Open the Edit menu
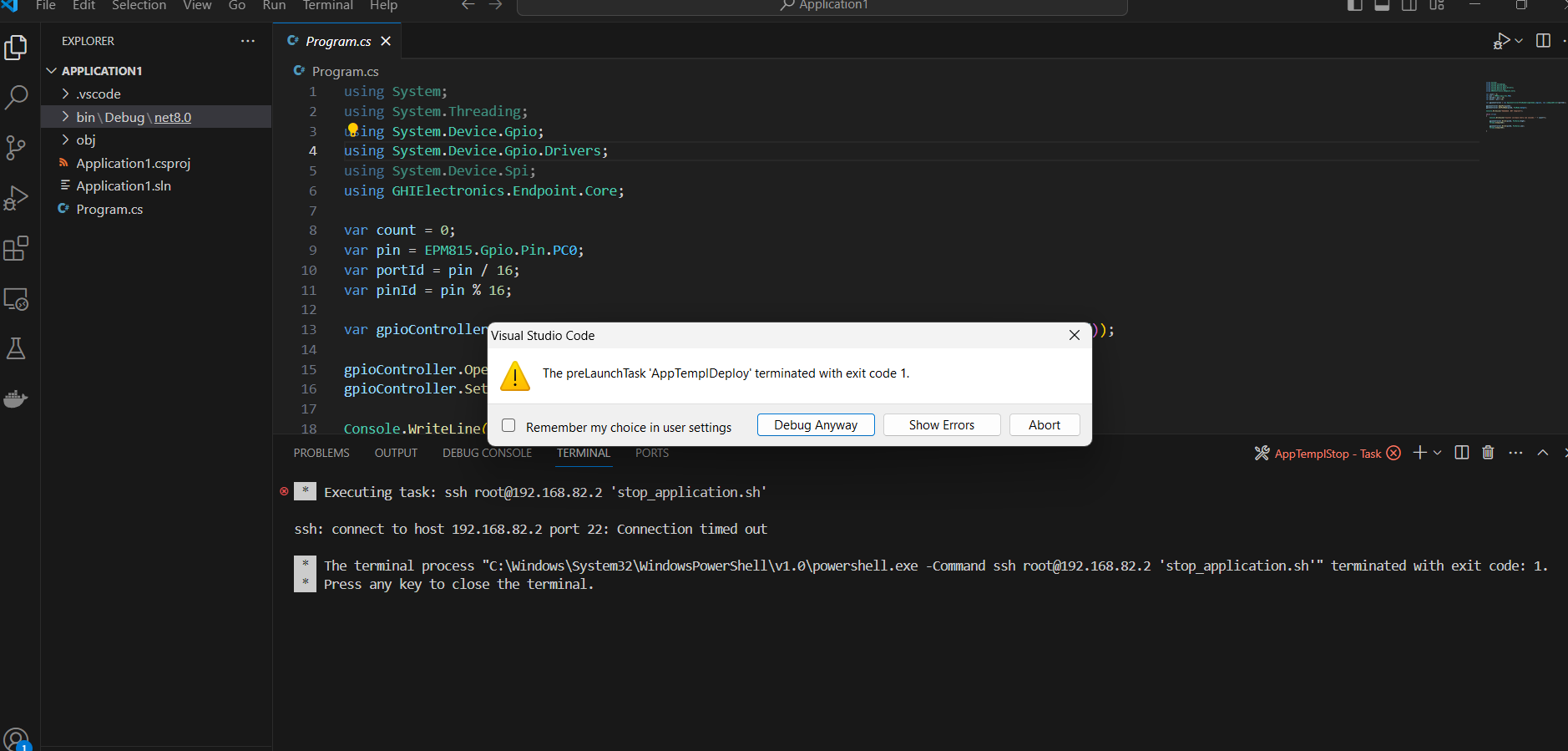1568x751 pixels. click(x=83, y=6)
